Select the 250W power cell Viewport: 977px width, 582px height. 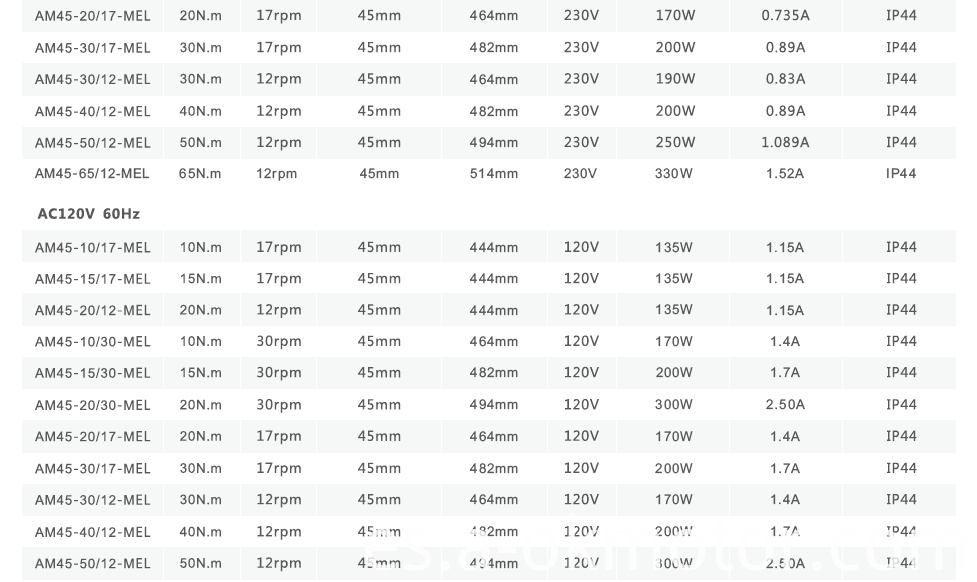(x=674, y=143)
